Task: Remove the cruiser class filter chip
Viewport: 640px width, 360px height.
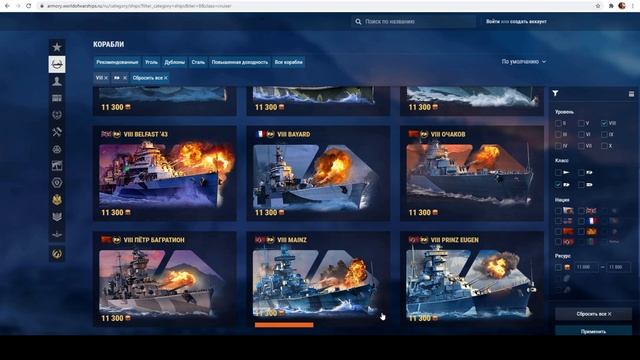Action: pos(124,78)
